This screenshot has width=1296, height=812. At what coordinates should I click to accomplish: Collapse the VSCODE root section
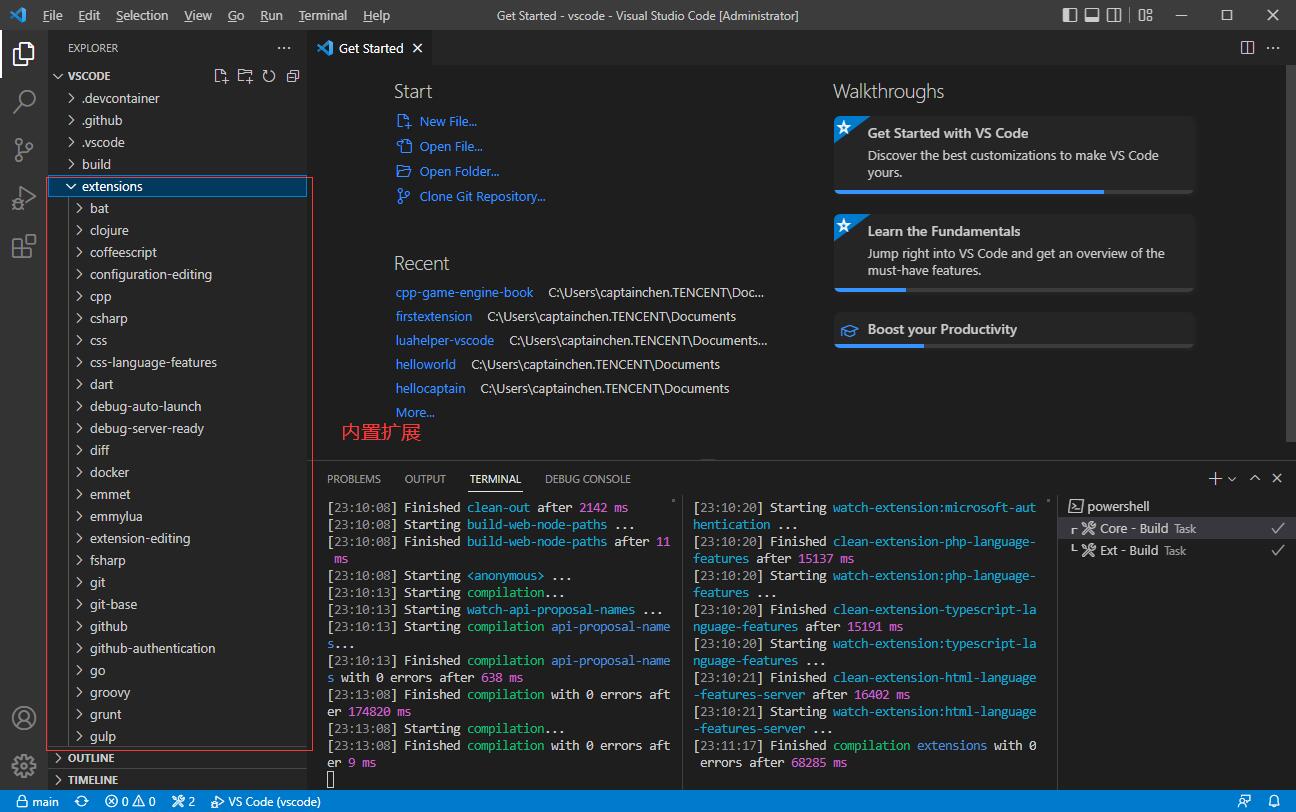tap(88, 76)
